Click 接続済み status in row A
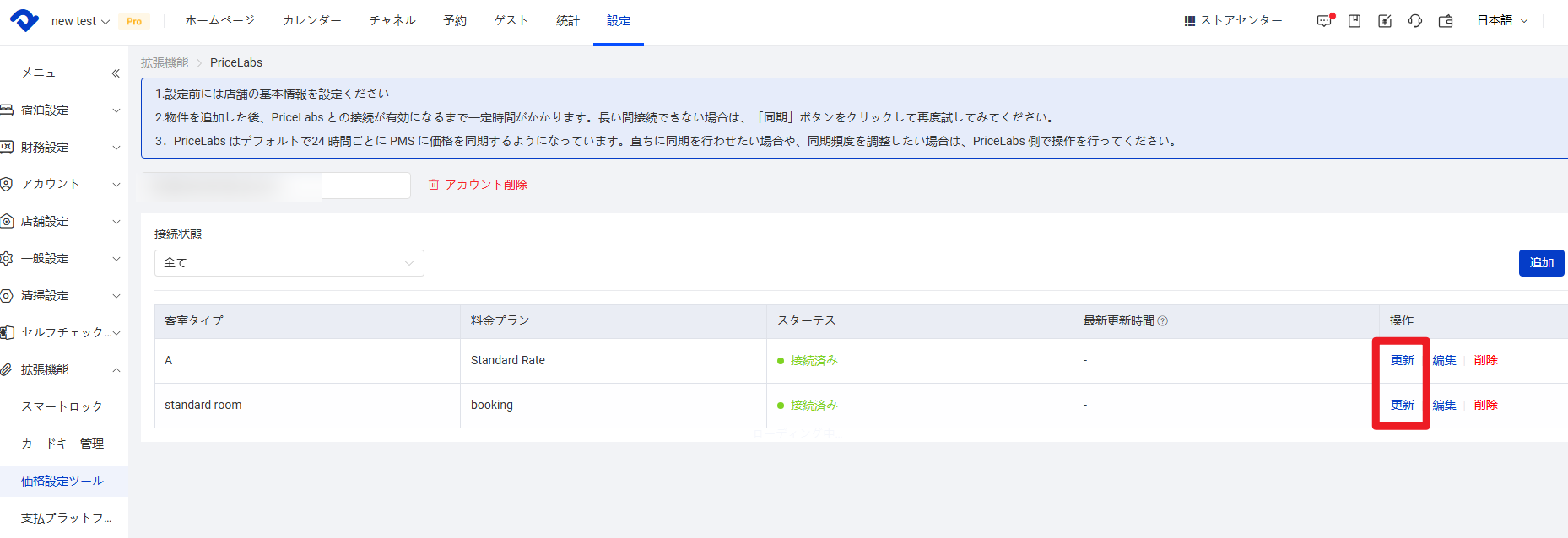Viewport: 1568px width, 538px height. pyautogui.click(x=808, y=360)
